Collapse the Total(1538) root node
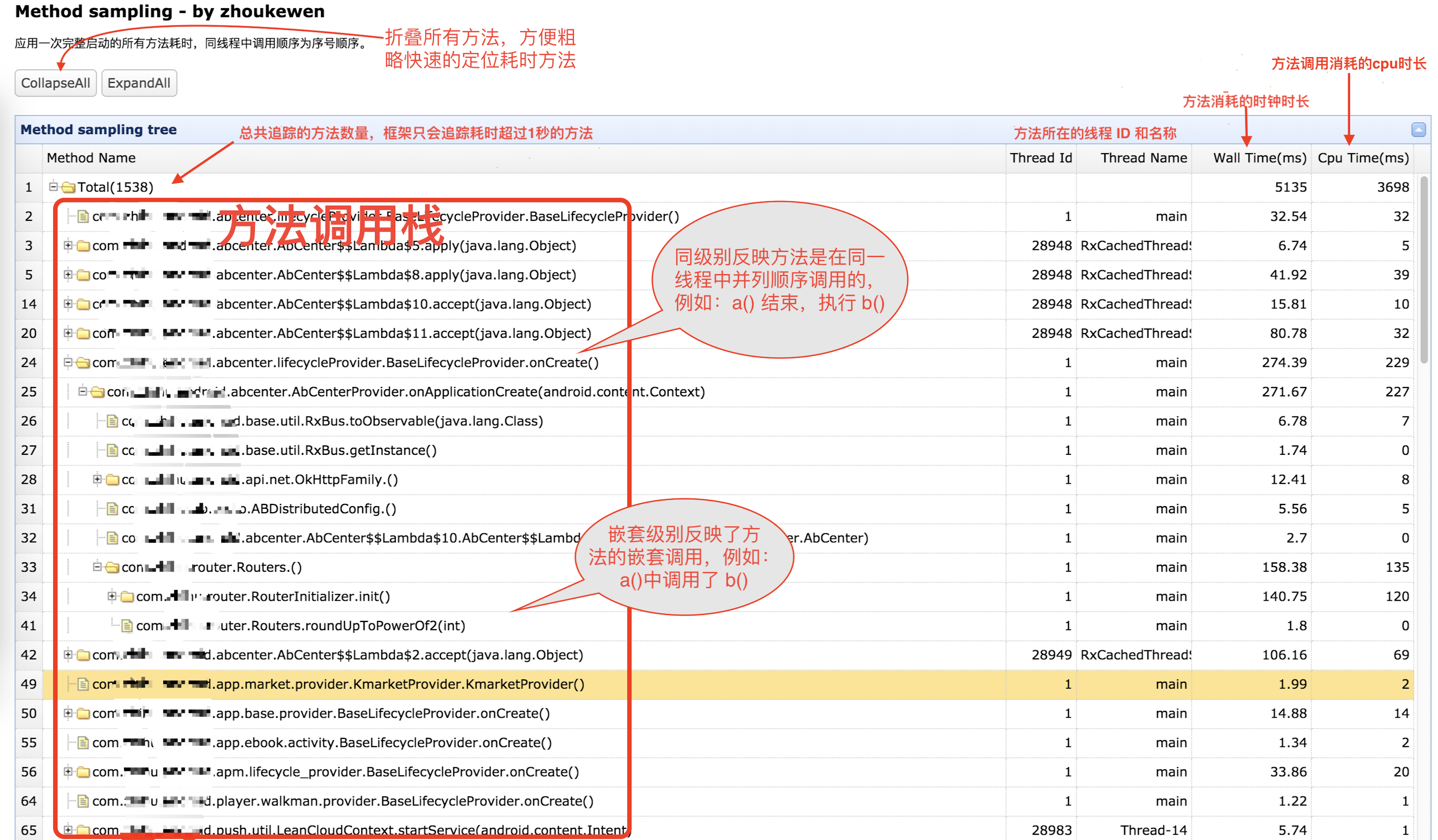 point(53,187)
